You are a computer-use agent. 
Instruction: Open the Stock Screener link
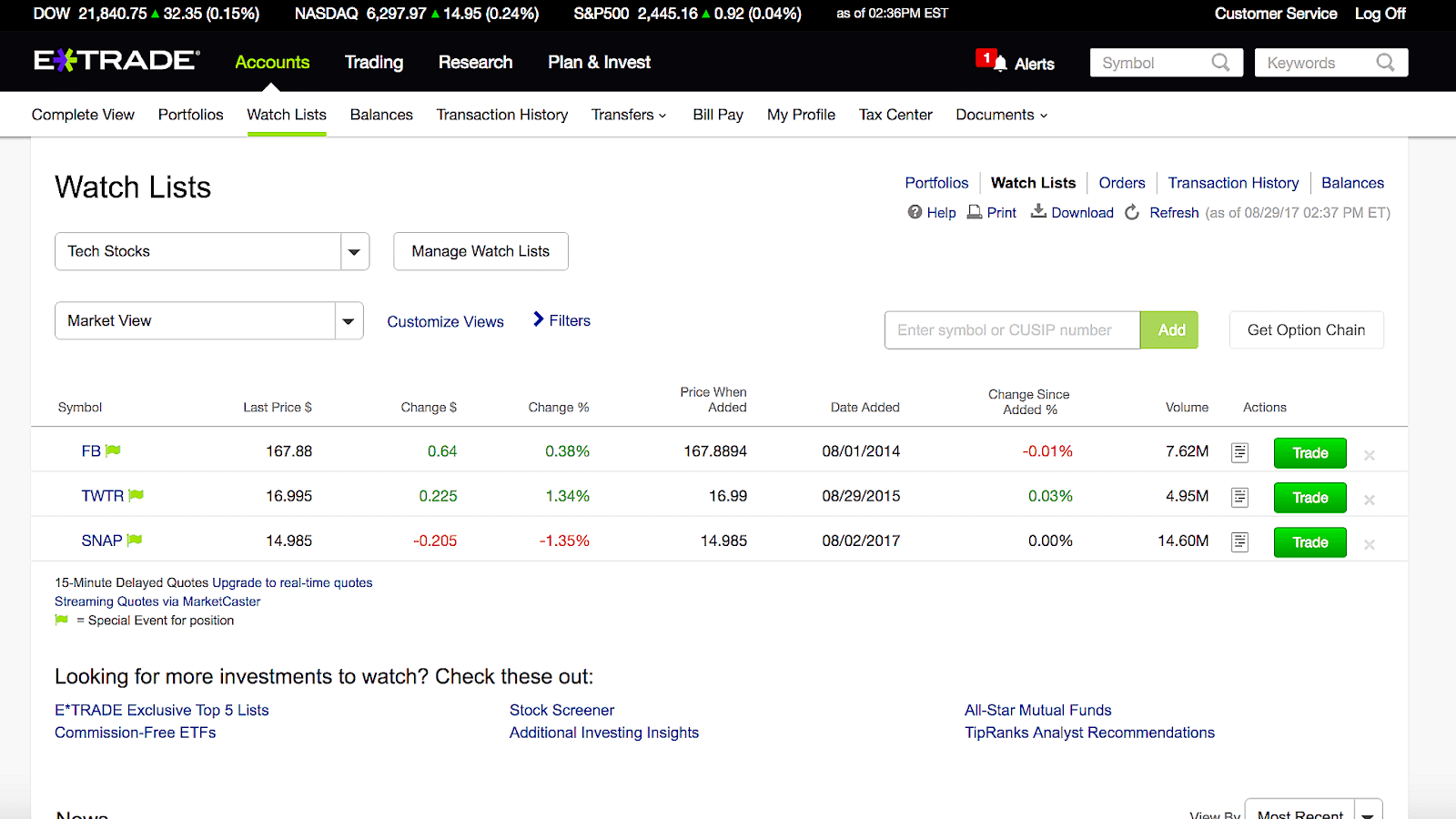click(561, 710)
